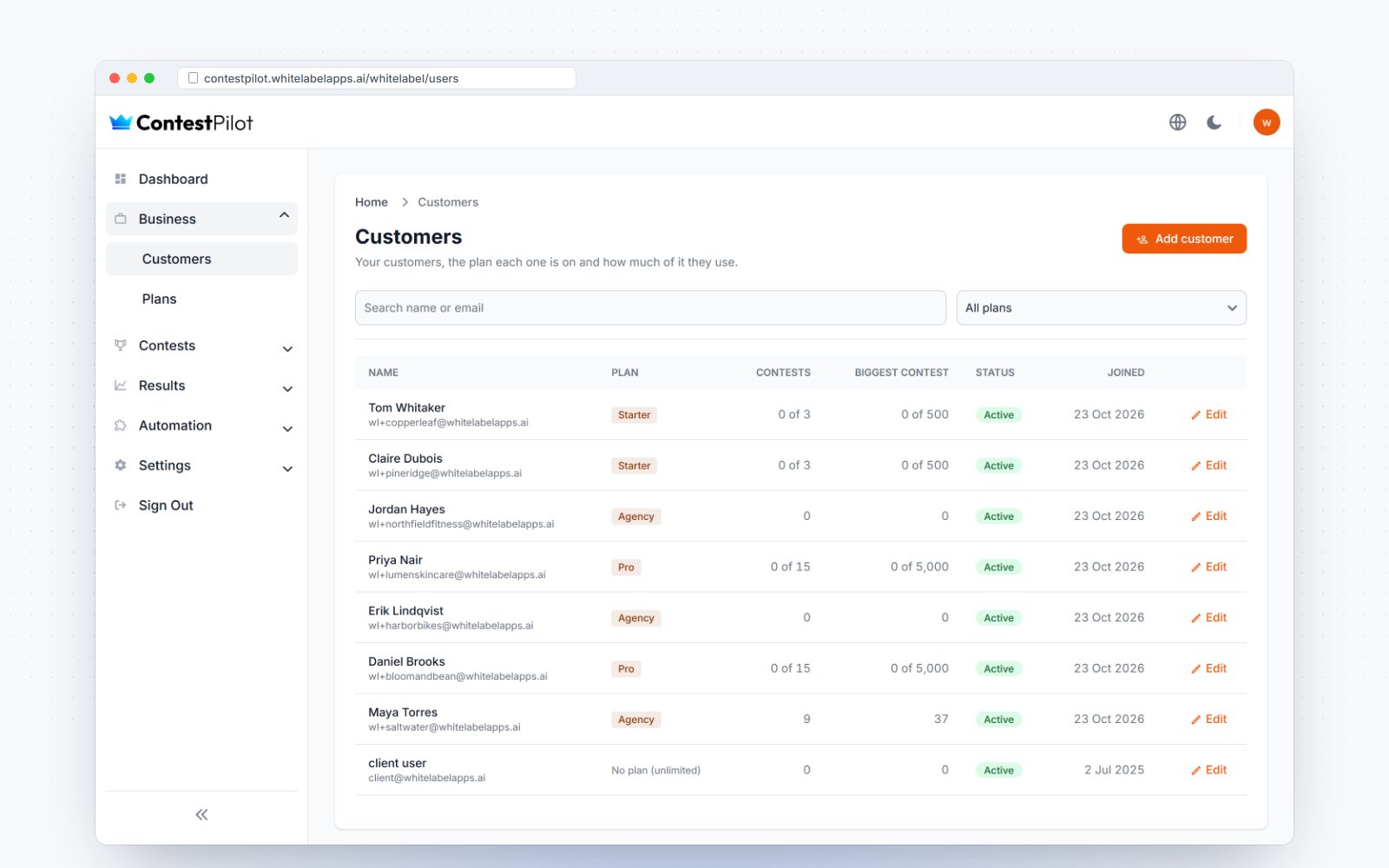Click Home in the breadcrumb
1389x868 pixels.
[x=372, y=202]
